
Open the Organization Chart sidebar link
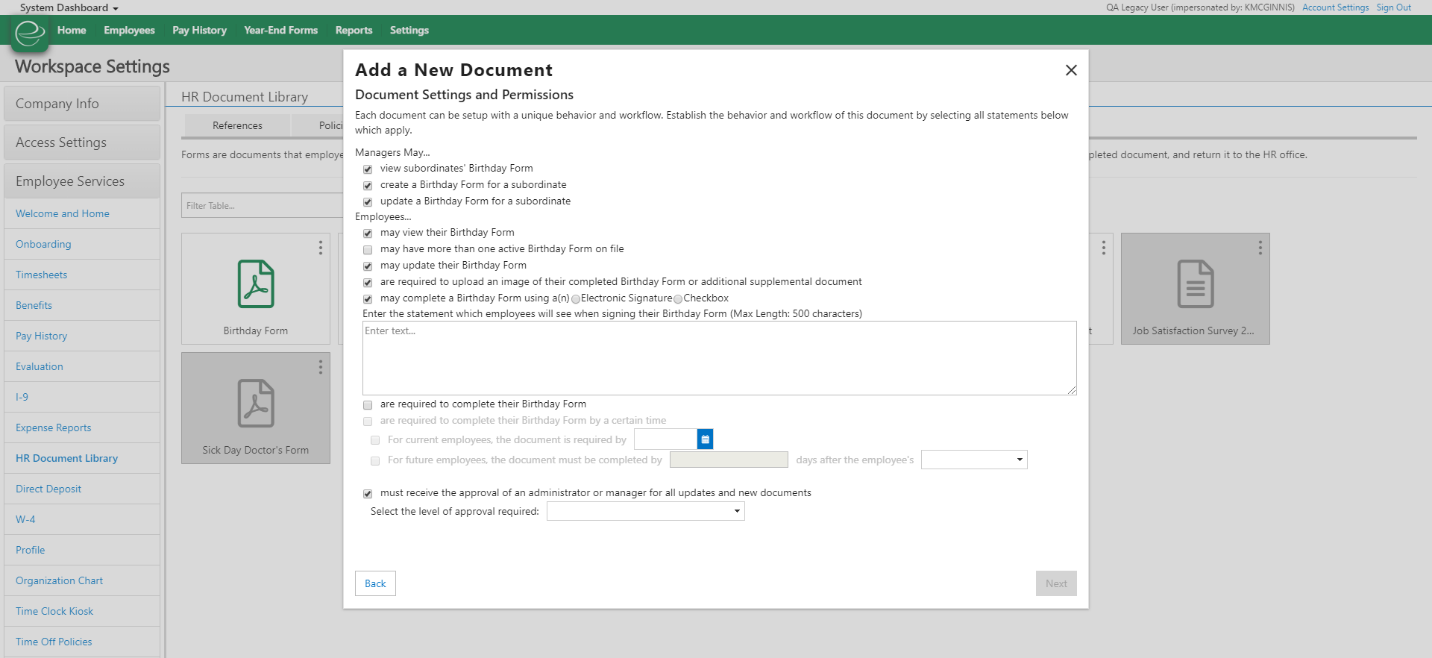(60, 581)
